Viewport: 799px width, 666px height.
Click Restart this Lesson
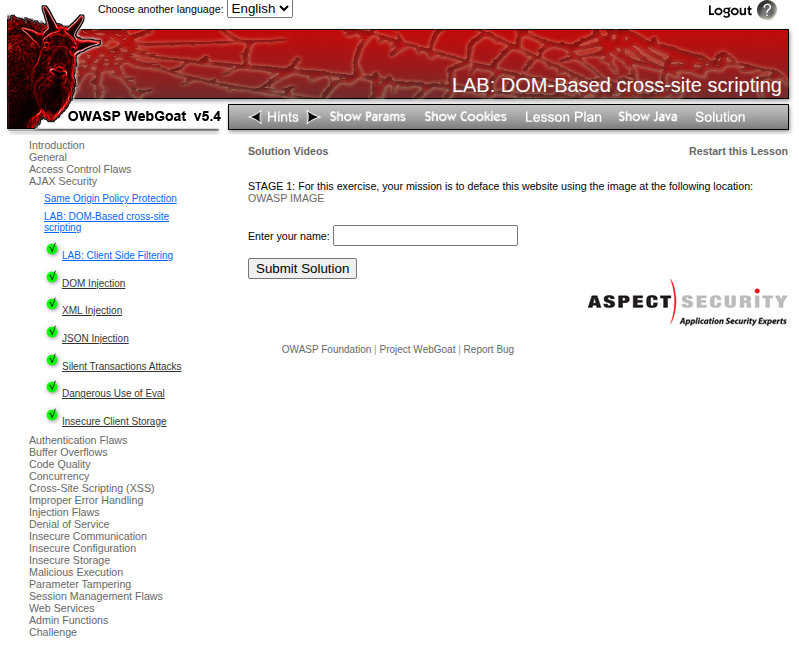click(x=738, y=151)
